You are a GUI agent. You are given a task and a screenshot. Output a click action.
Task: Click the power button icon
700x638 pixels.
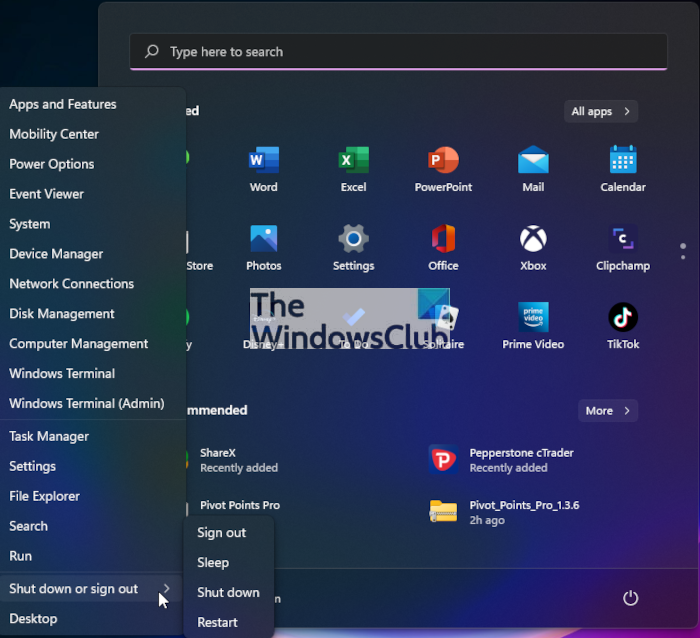(630, 598)
